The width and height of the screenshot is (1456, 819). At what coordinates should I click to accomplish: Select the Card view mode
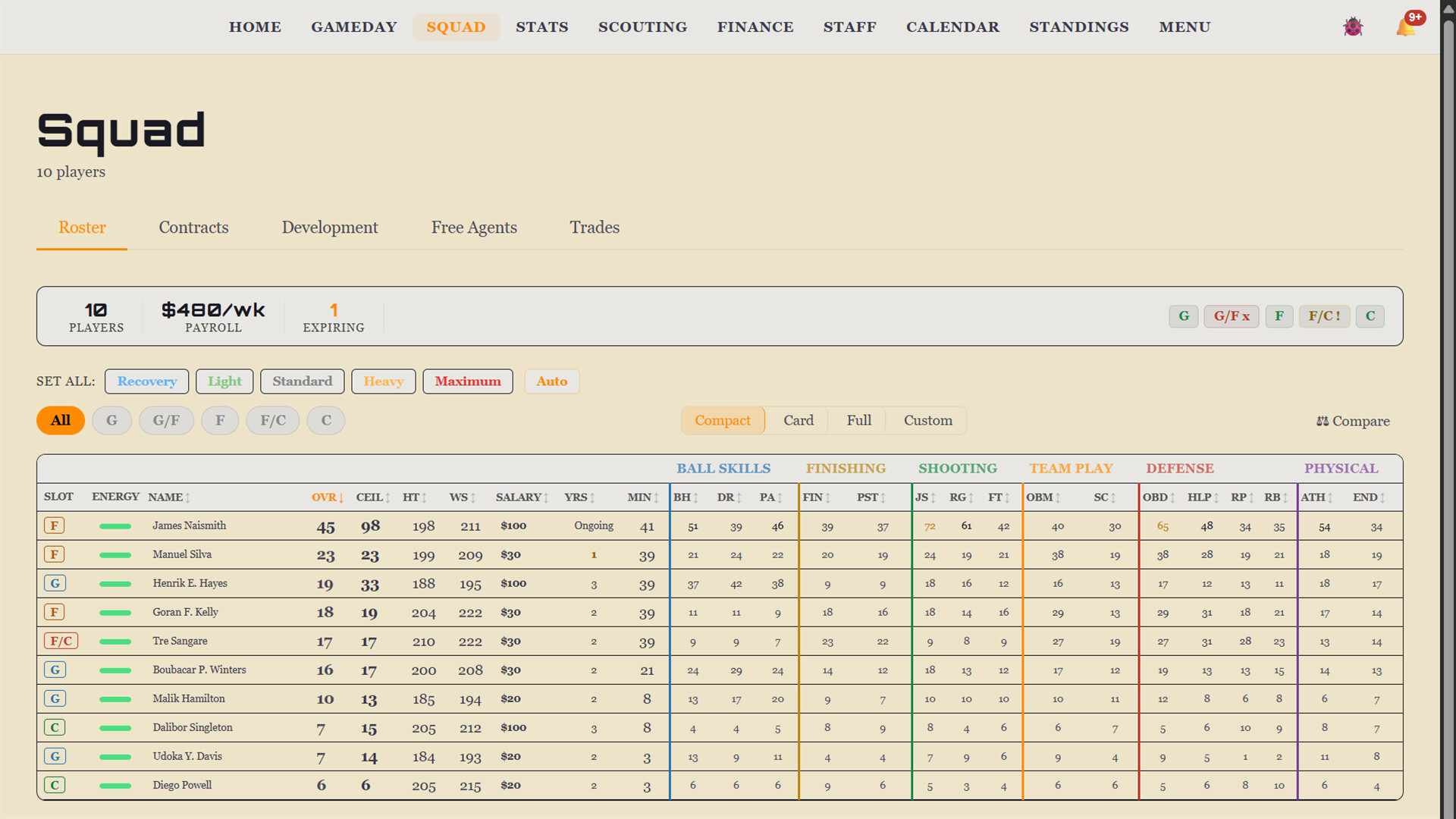click(x=798, y=421)
